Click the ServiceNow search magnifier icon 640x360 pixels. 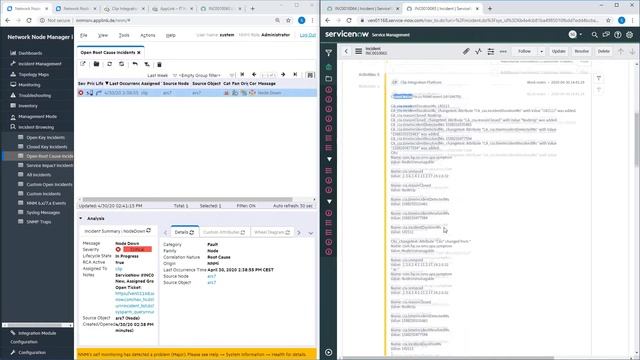(594, 35)
